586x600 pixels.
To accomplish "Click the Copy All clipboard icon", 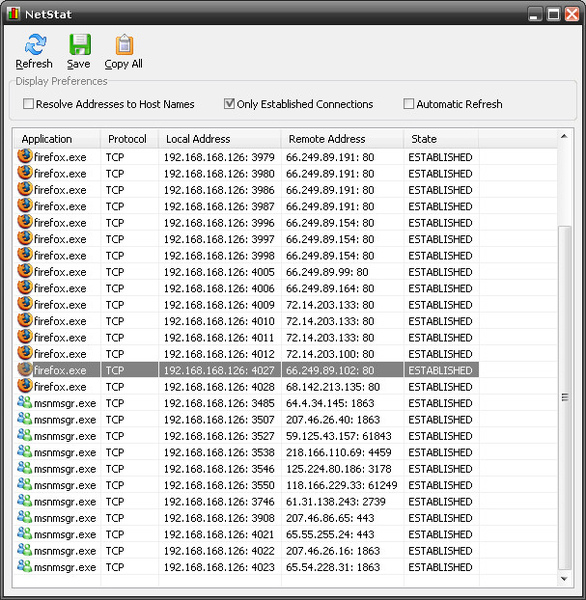I will click(124, 44).
